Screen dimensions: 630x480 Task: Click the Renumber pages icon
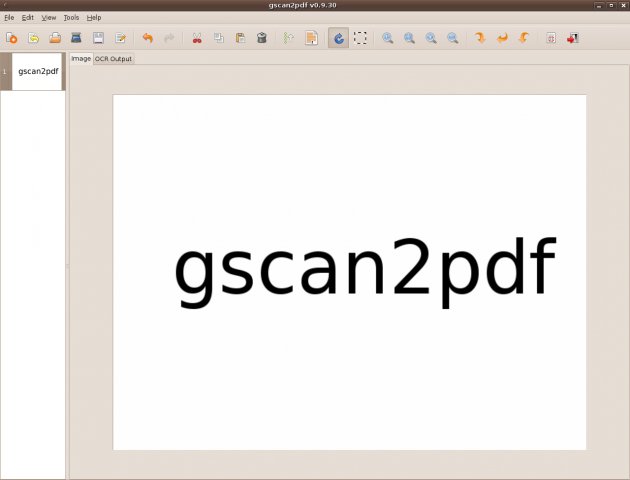pos(288,38)
